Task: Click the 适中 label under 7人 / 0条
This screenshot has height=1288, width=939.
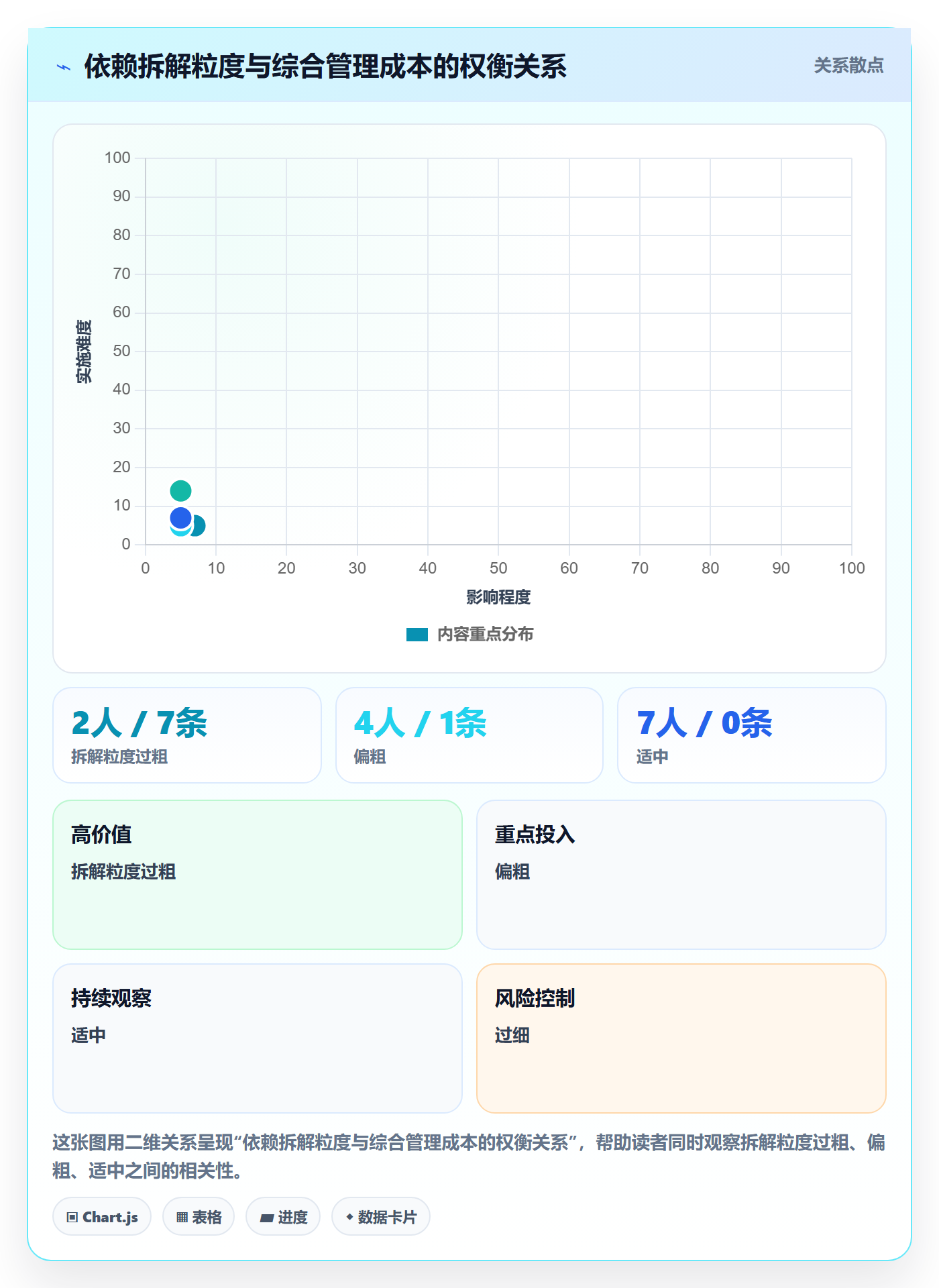Action: 652,757
